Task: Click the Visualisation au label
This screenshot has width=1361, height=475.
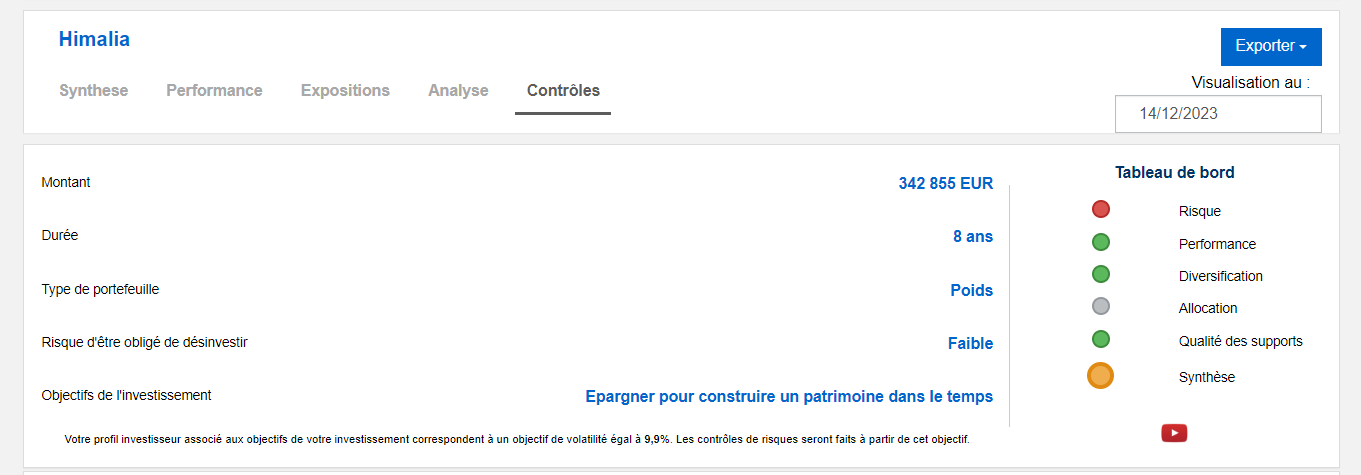Action: 1251,83
